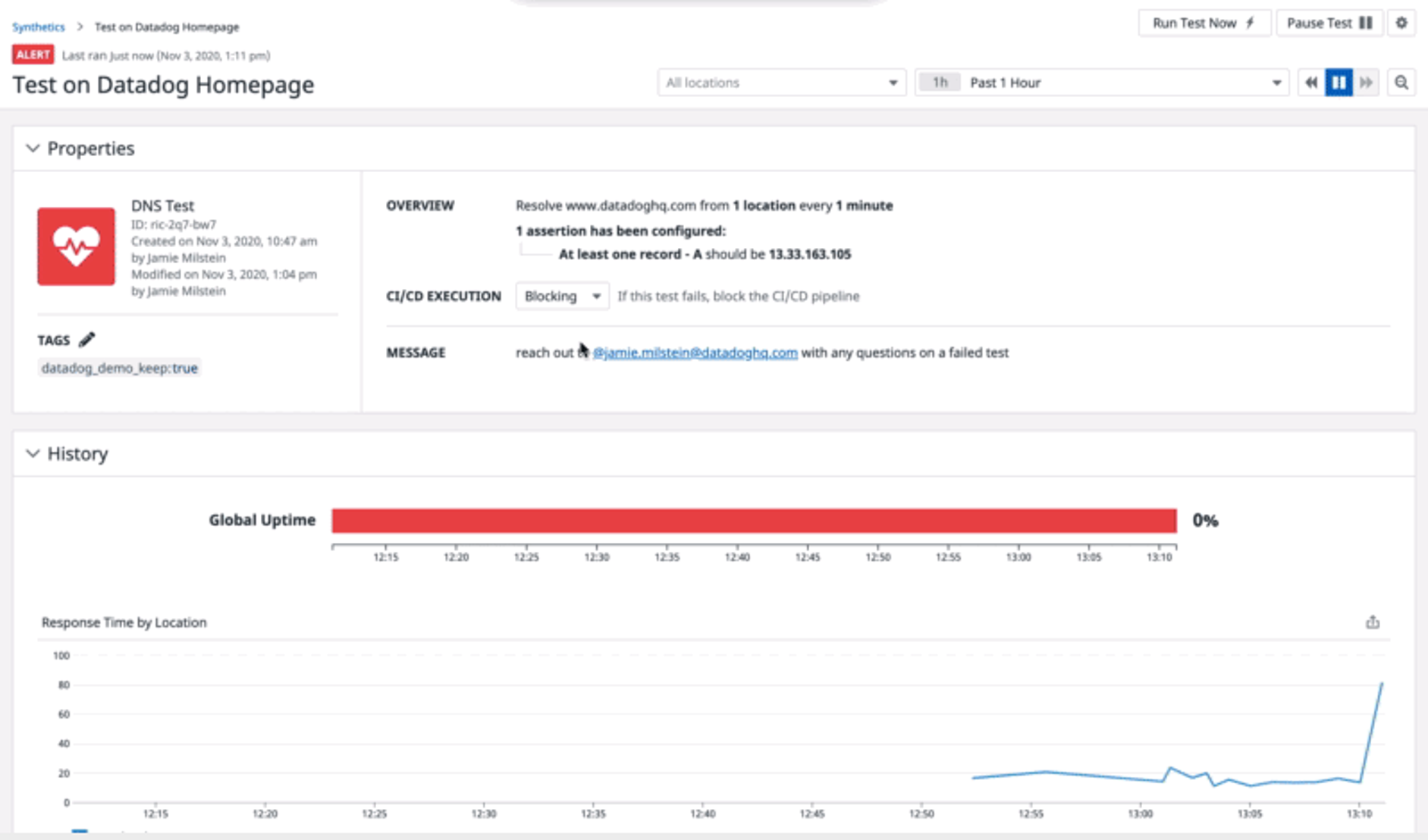Image resolution: width=1428 pixels, height=840 pixels.
Task: Click the 0% uptime value
Action: (x=1205, y=520)
